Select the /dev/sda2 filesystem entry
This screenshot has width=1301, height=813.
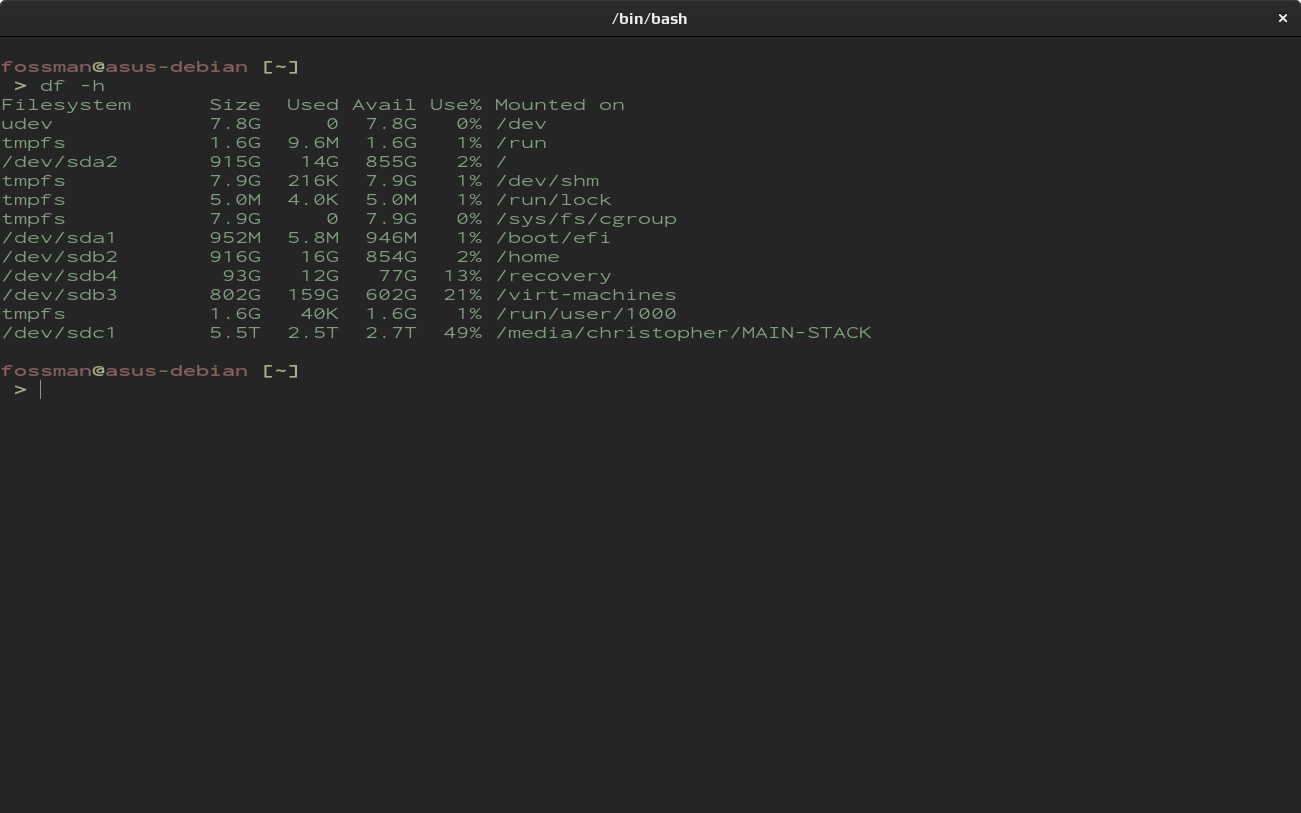(59, 162)
